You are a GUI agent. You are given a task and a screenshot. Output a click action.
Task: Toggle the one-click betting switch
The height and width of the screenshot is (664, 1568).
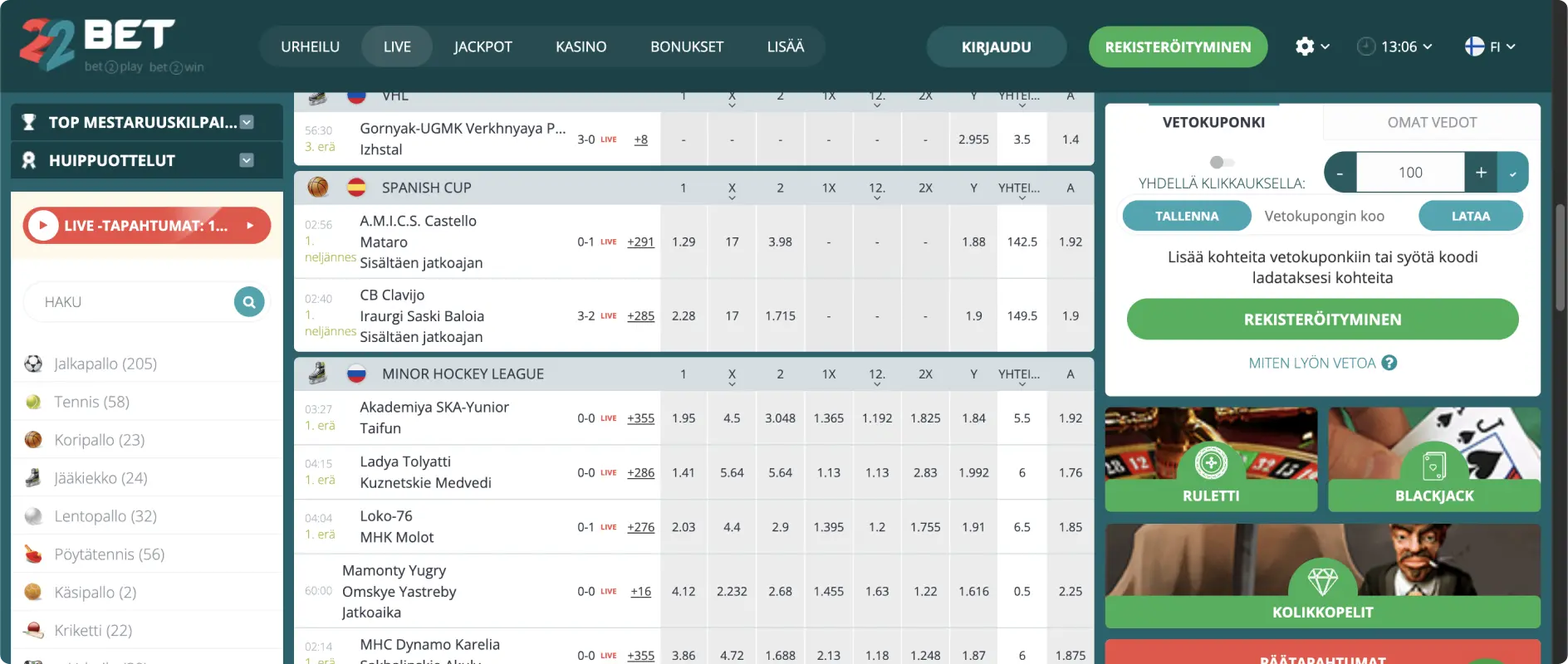click(x=1223, y=162)
